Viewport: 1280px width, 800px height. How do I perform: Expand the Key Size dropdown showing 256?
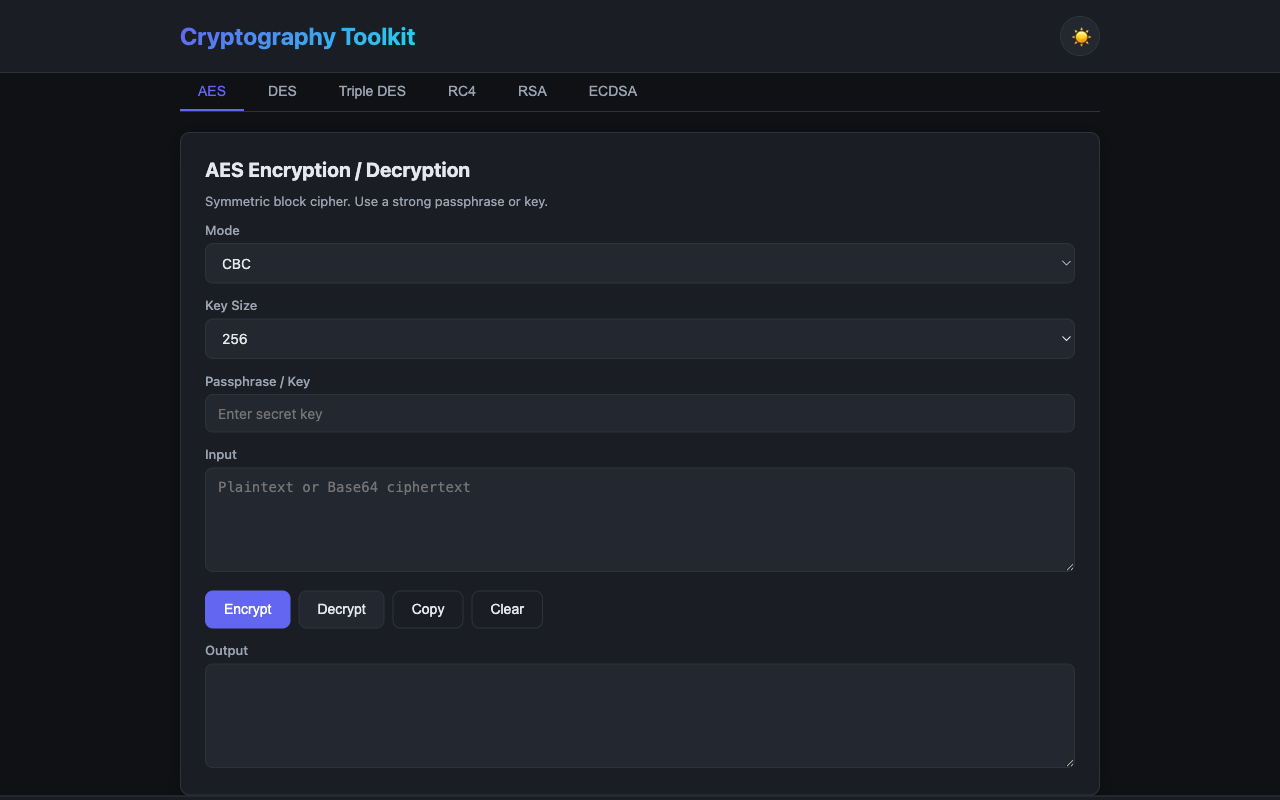640,339
